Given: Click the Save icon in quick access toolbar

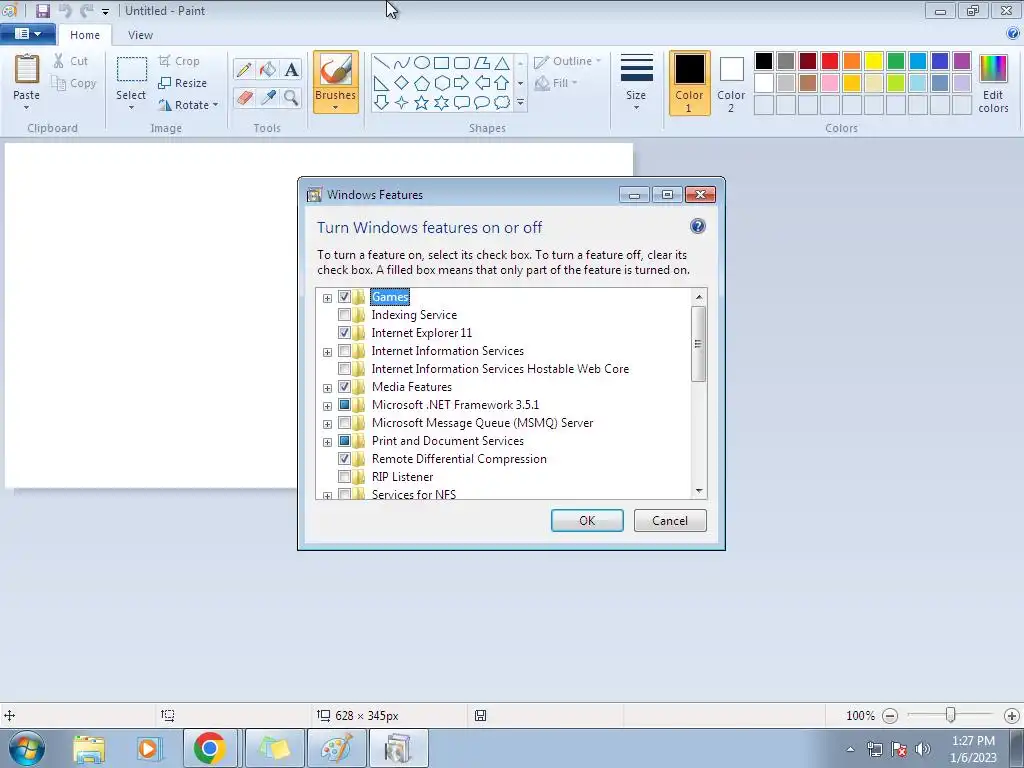Looking at the screenshot, I should pos(42,10).
